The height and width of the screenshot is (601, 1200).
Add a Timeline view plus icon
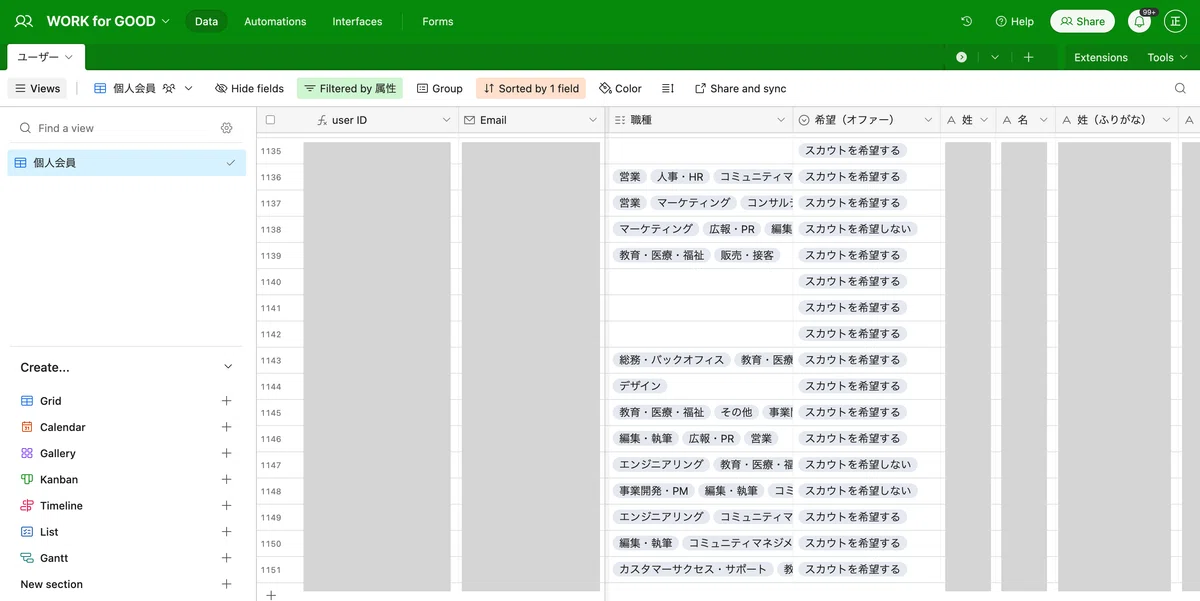[x=227, y=506]
